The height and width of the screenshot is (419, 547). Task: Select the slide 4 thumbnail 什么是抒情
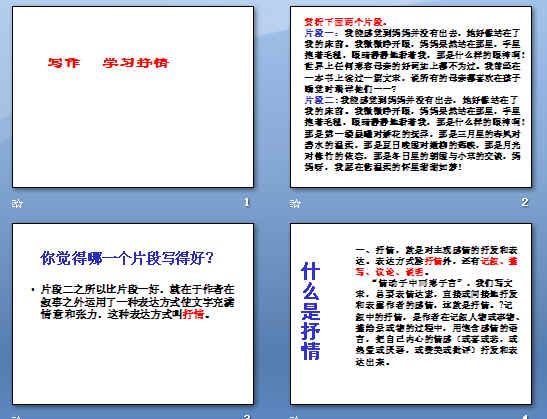coord(411,314)
